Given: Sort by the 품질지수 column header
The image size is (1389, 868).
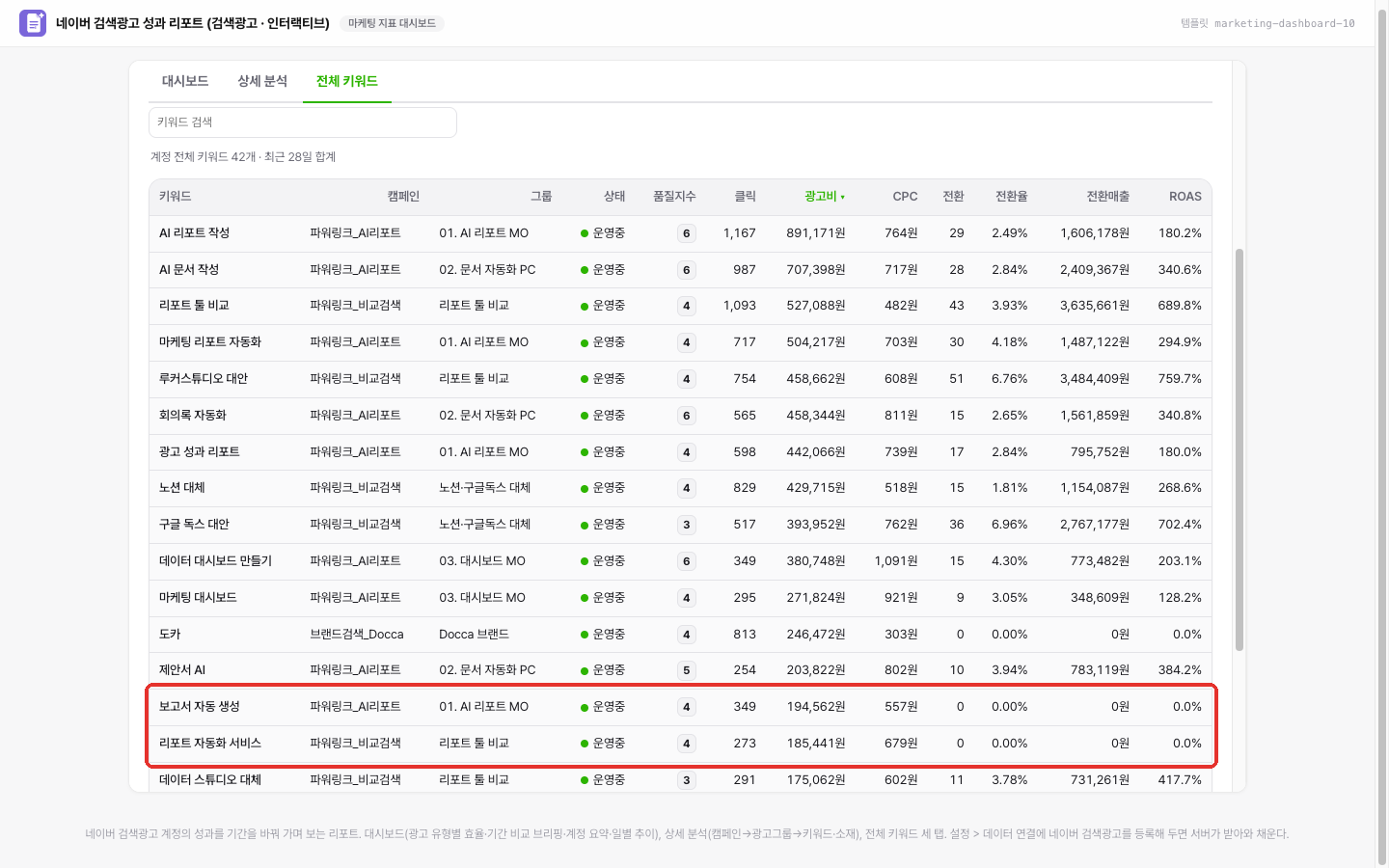Looking at the screenshot, I should pos(674,197).
